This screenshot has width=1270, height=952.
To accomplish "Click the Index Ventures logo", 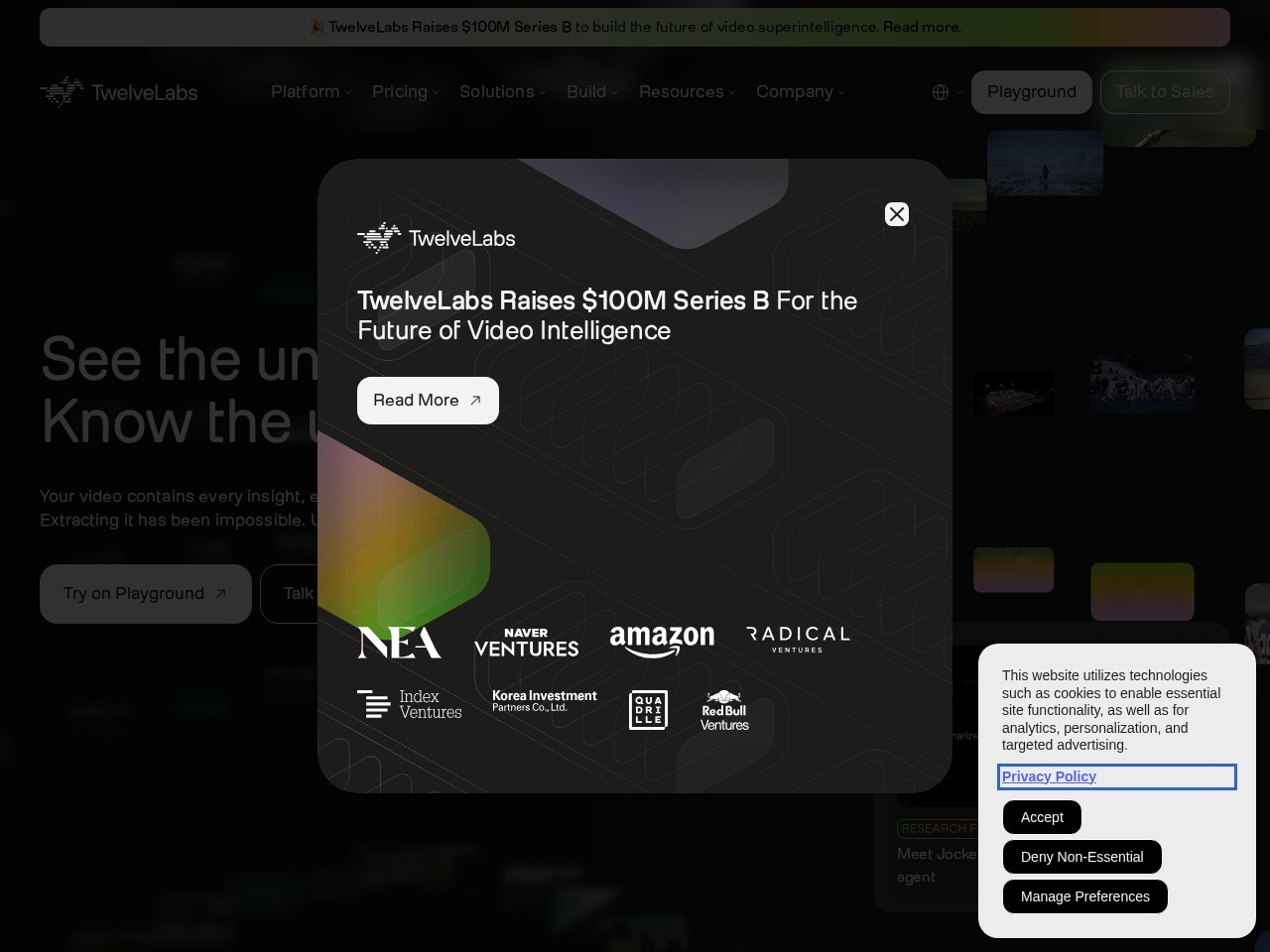I will (410, 704).
